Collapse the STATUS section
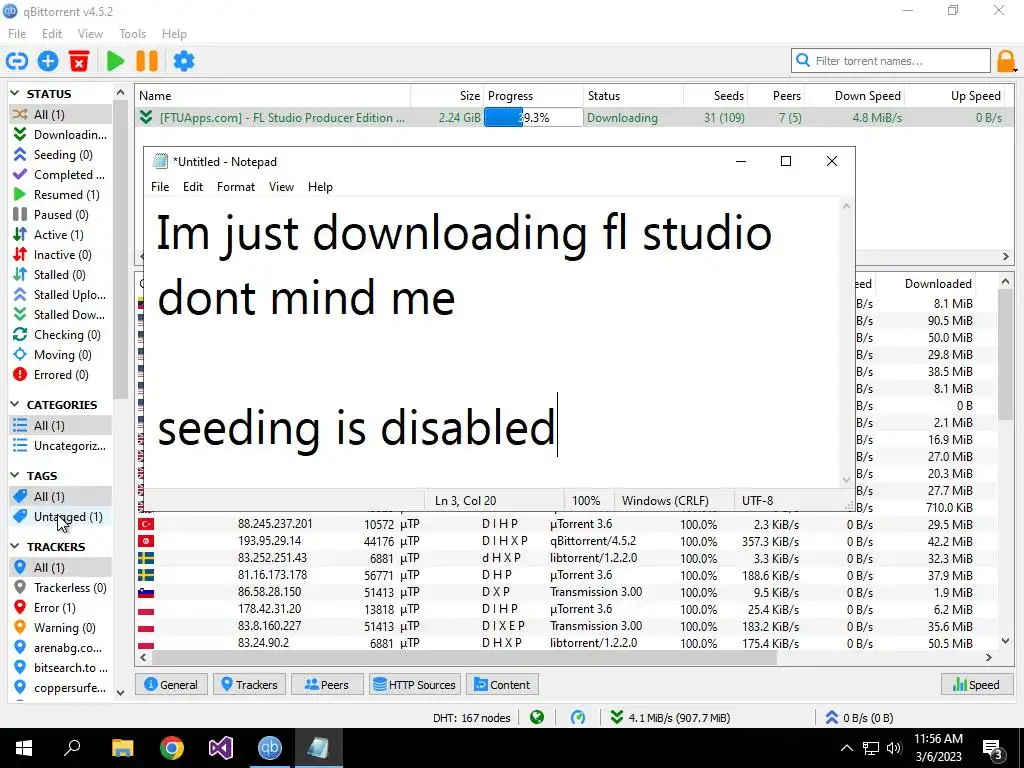 click(x=15, y=94)
